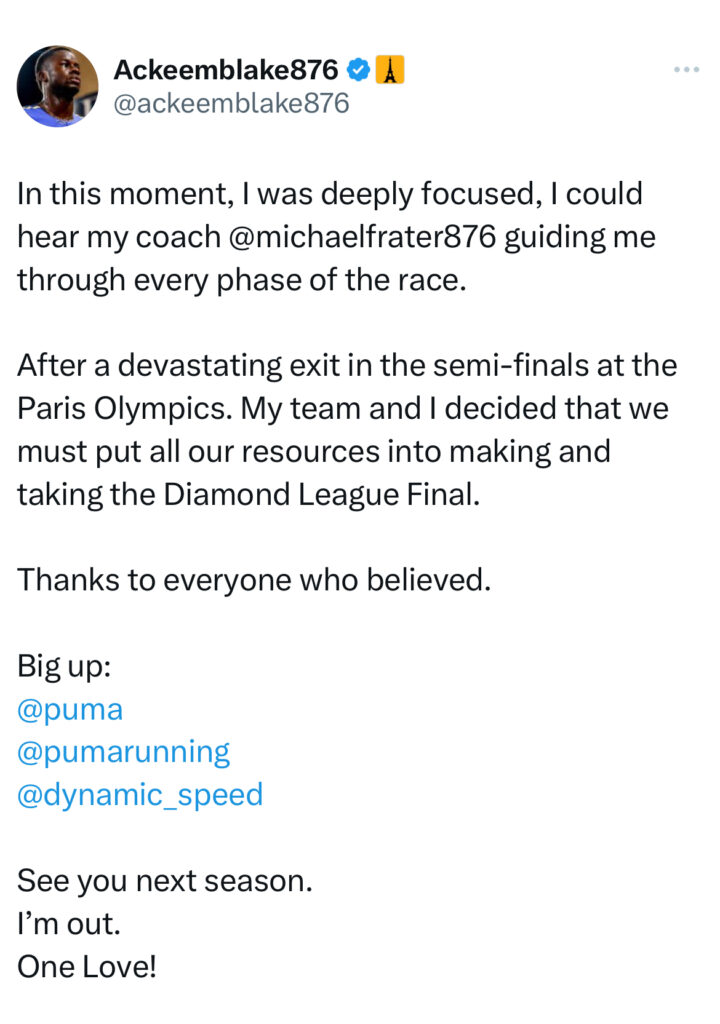Click the 'I'm out.' line

pyautogui.click(x=69, y=924)
